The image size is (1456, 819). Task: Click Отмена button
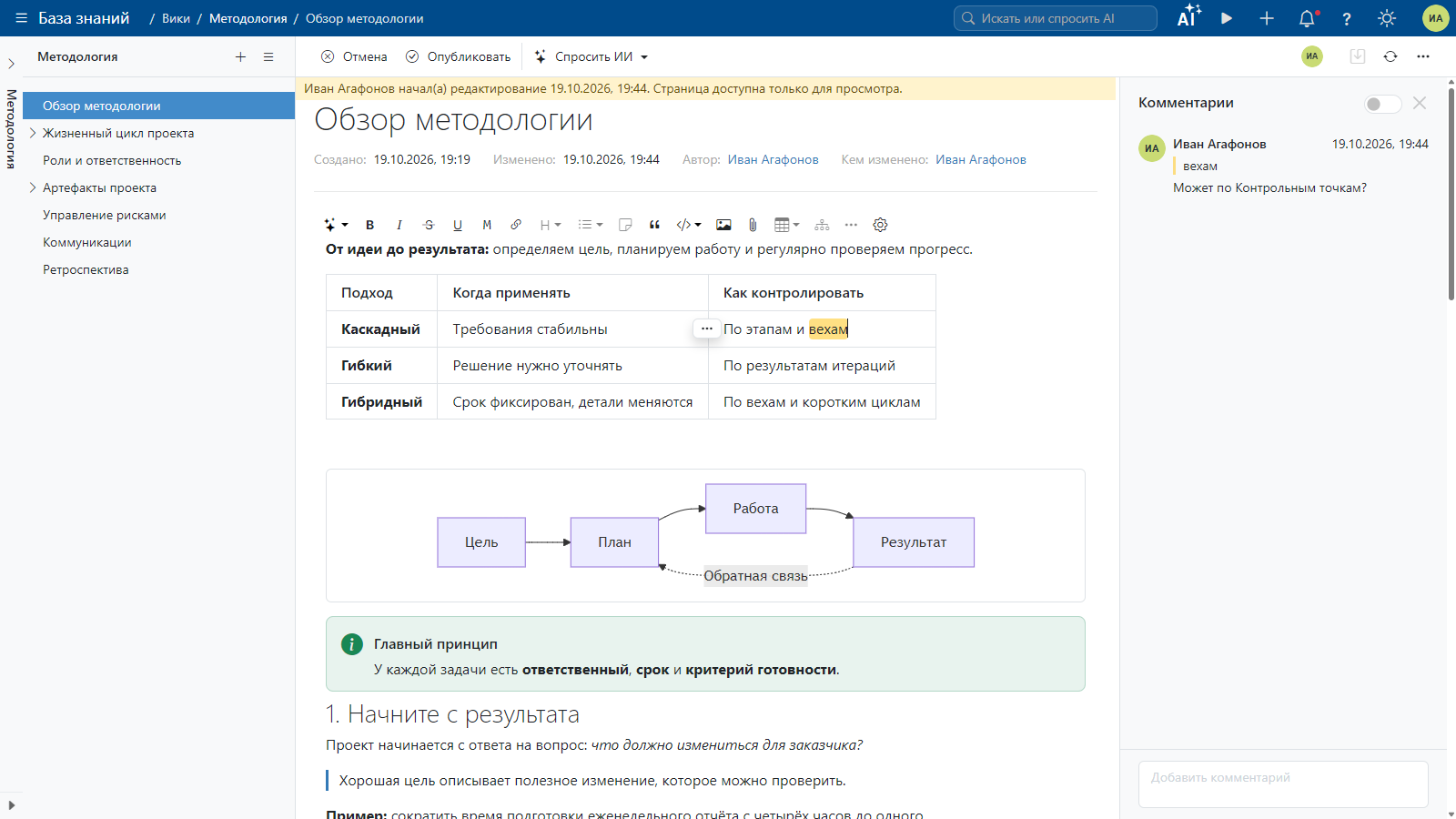coord(354,56)
